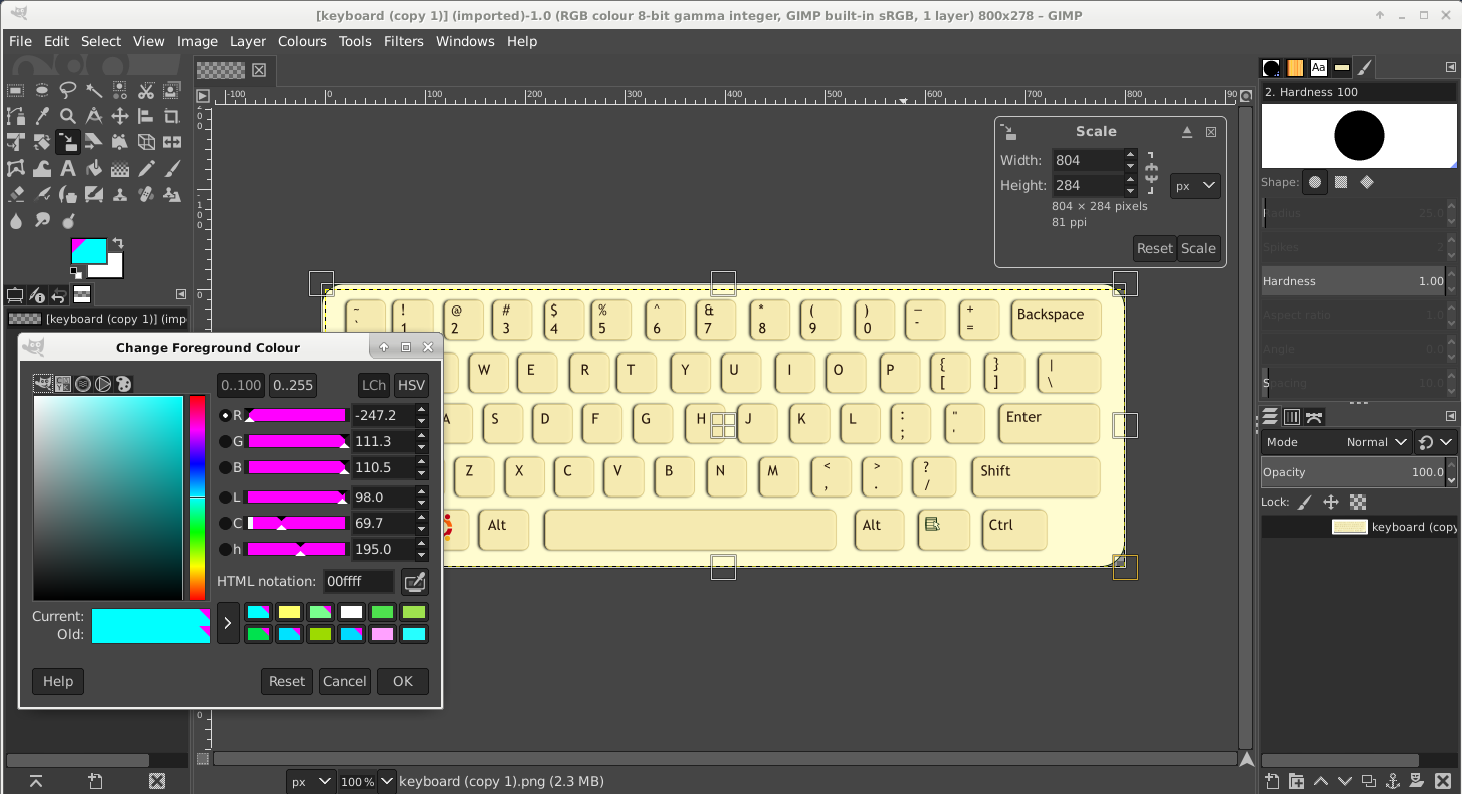Select the Colour Picker eyedropper tool

point(41,117)
